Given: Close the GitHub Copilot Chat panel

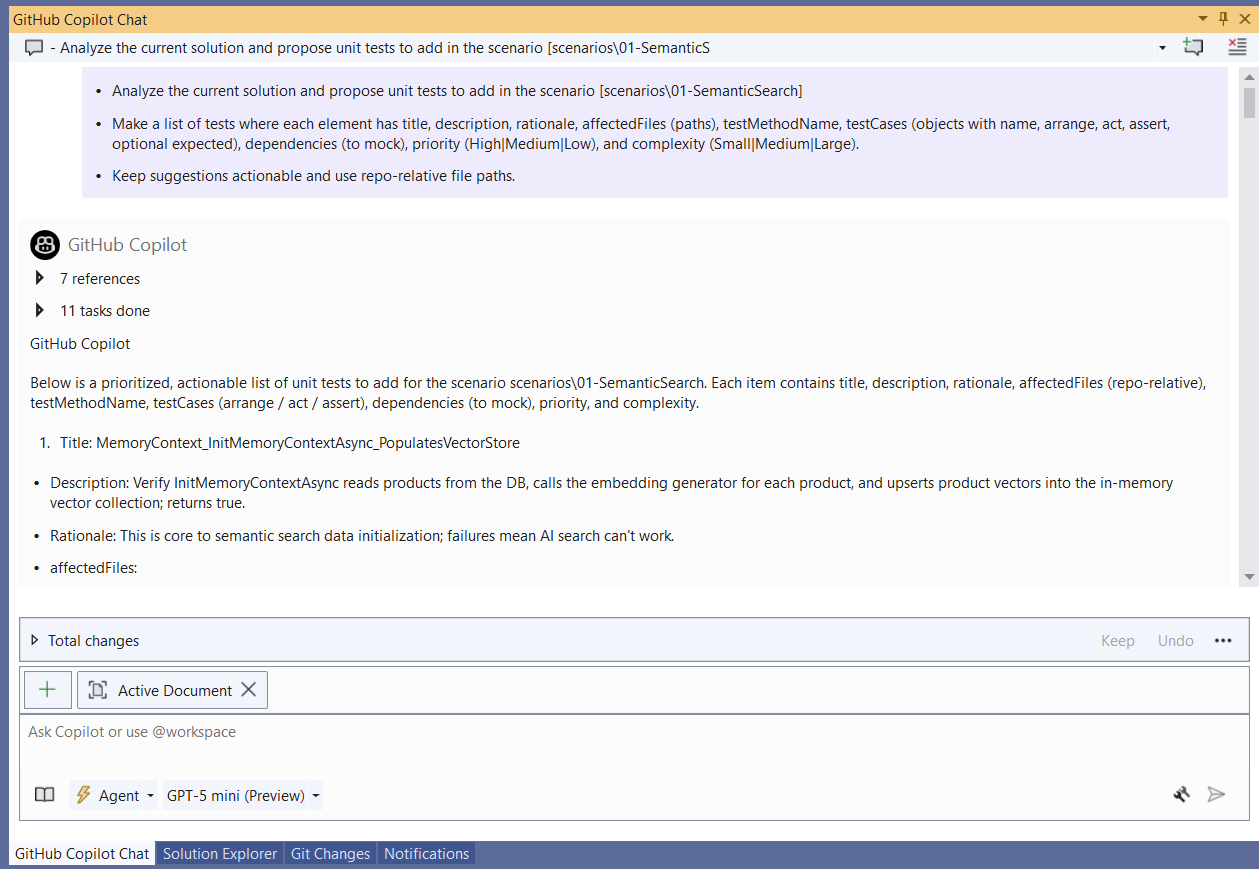Looking at the screenshot, I should tap(1244, 19).
